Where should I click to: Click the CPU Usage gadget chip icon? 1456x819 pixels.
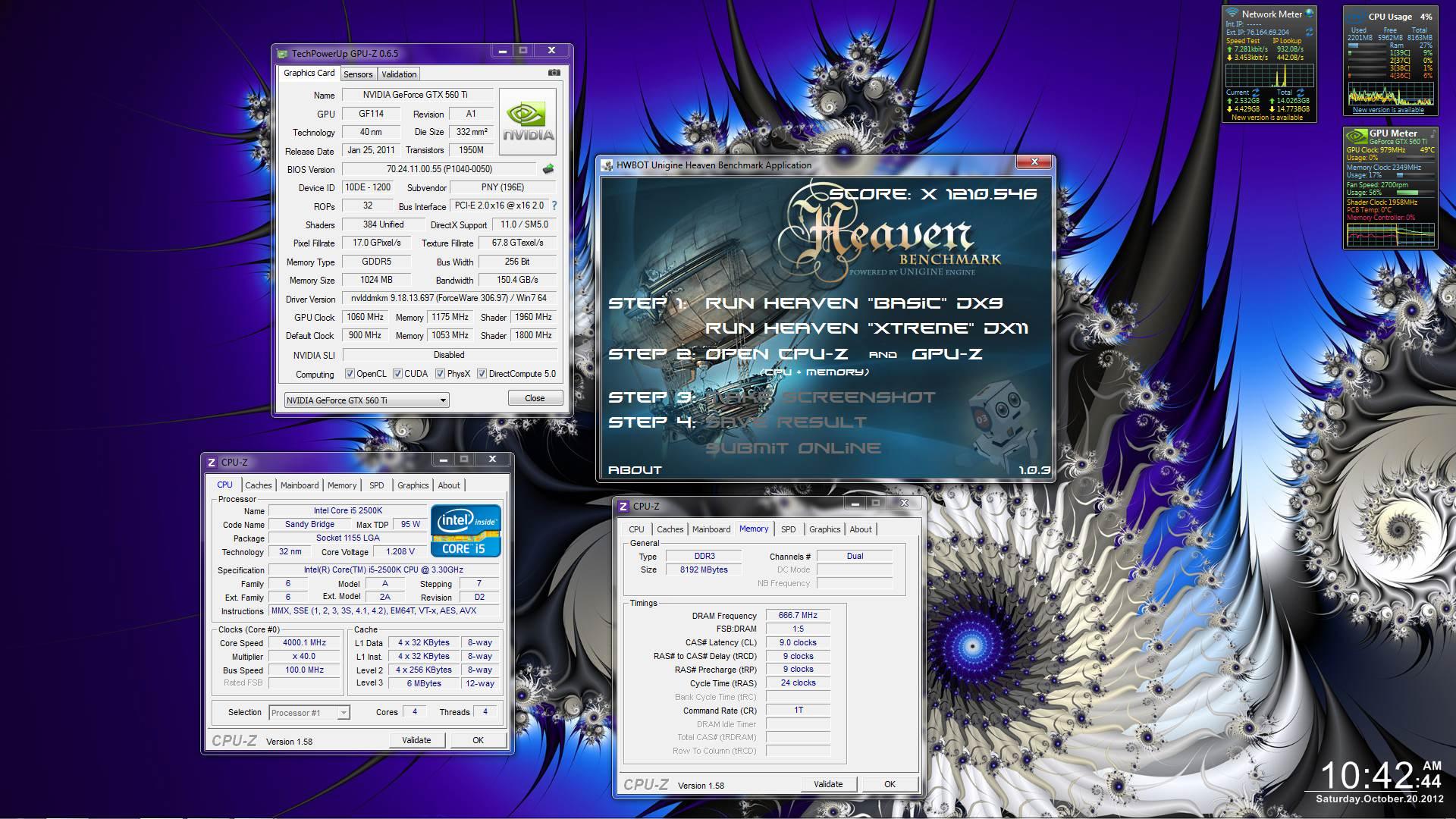pyautogui.click(x=1356, y=17)
